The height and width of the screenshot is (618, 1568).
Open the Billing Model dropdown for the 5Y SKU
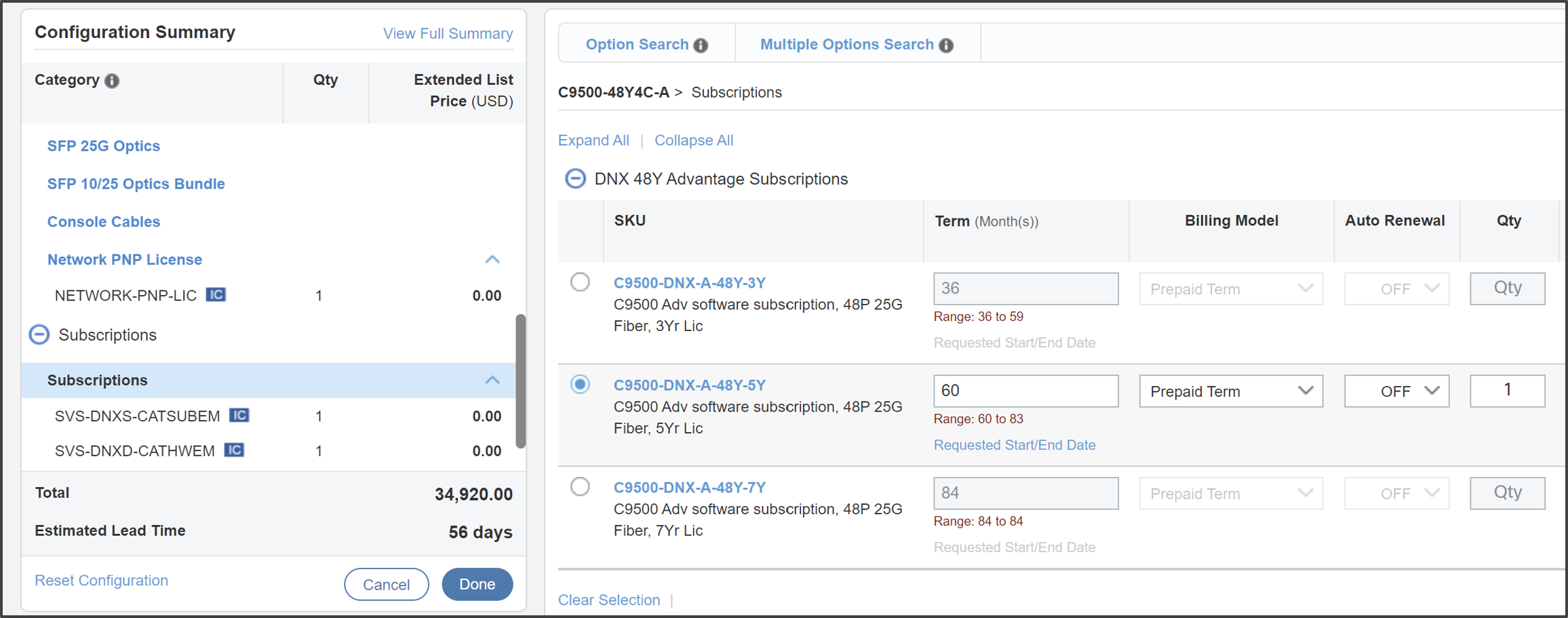point(1231,391)
